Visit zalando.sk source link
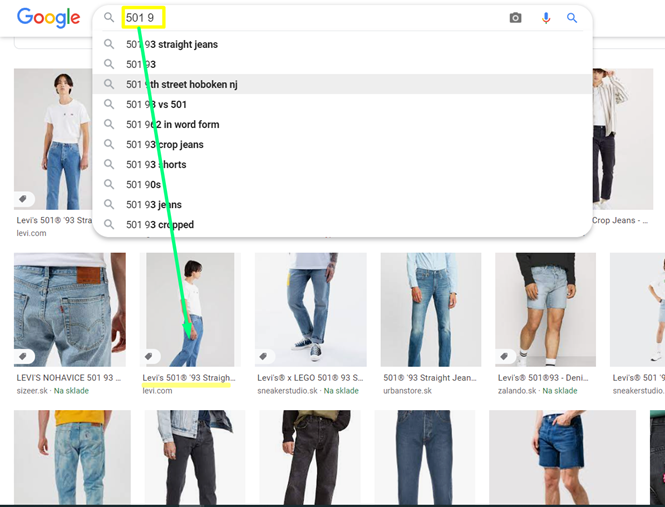This screenshot has height=507, width=665. pos(517,391)
